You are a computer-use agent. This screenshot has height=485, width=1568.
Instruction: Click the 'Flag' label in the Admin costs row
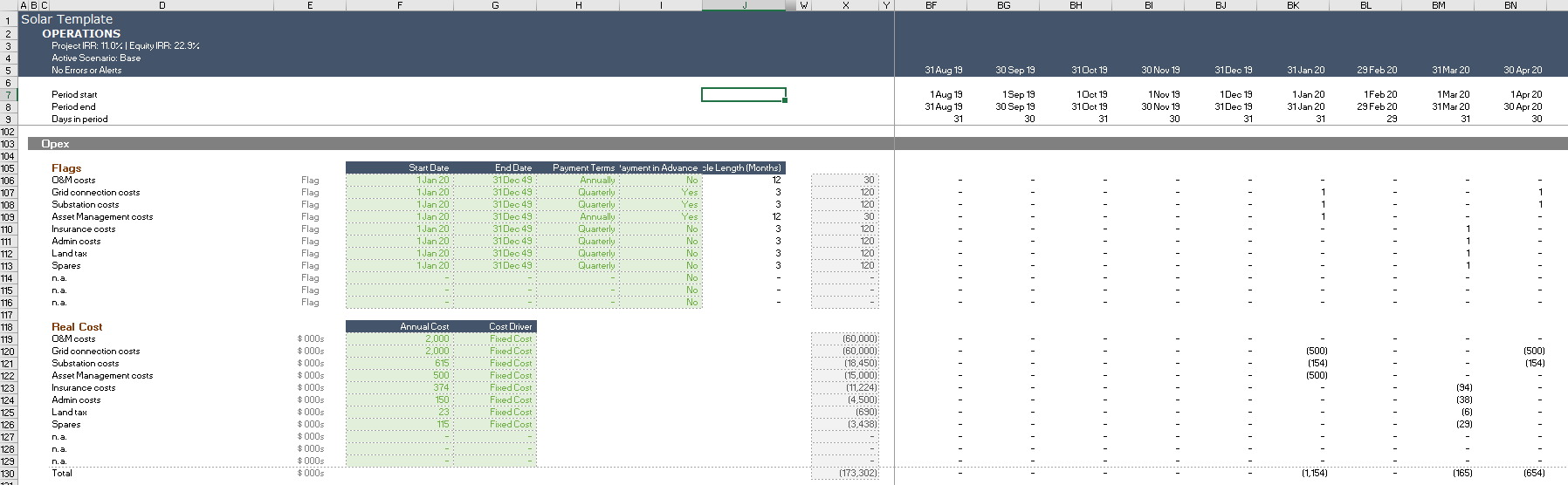tap(310, 241)
